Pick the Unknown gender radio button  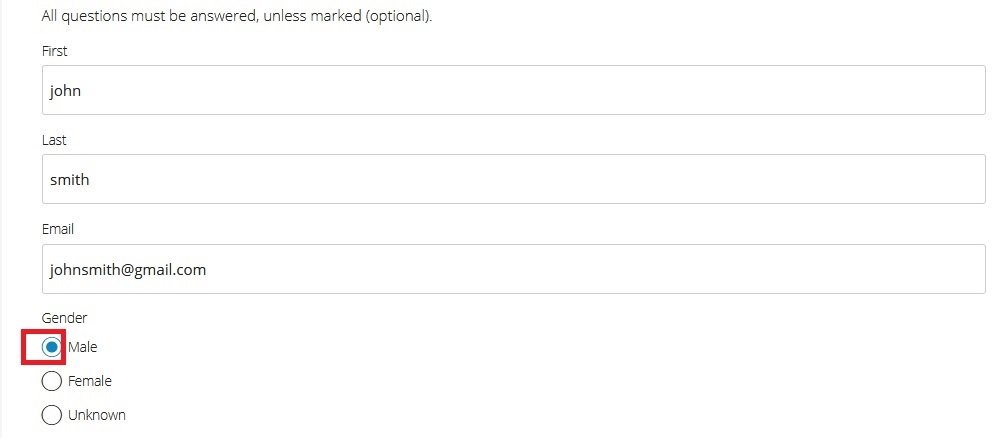(52, 414)
